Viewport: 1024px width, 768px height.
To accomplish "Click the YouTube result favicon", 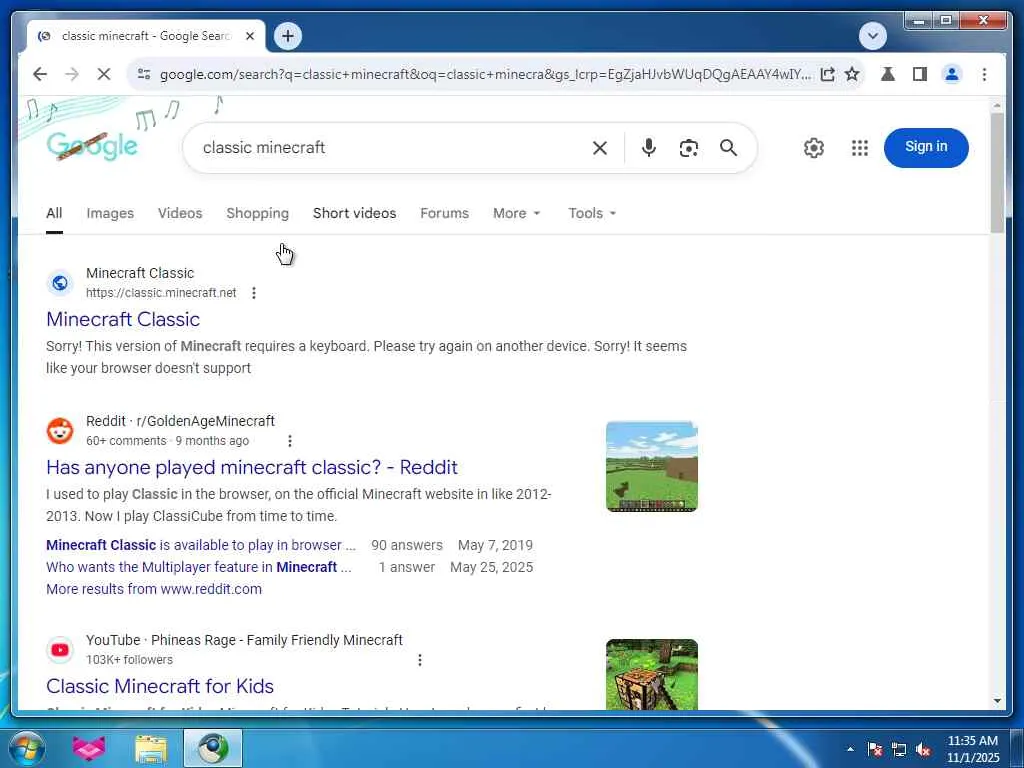I will click(x=59, y=650).
